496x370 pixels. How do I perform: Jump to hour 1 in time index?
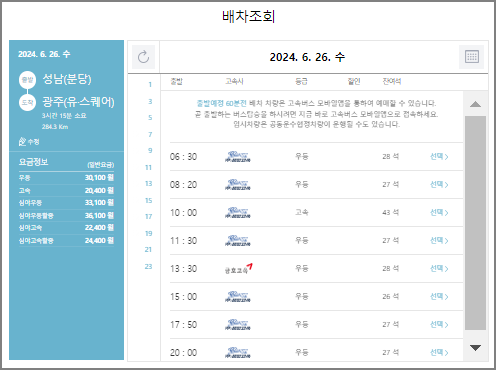[150, 85]
